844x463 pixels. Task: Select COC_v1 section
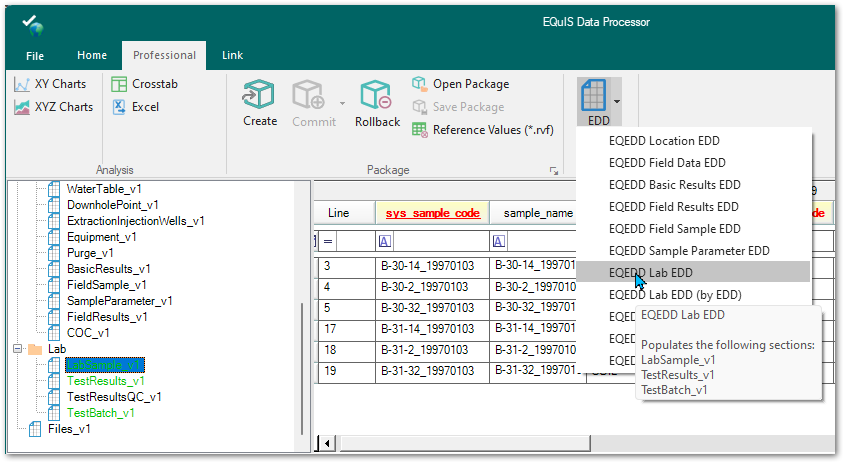click(x=88, y=333)
